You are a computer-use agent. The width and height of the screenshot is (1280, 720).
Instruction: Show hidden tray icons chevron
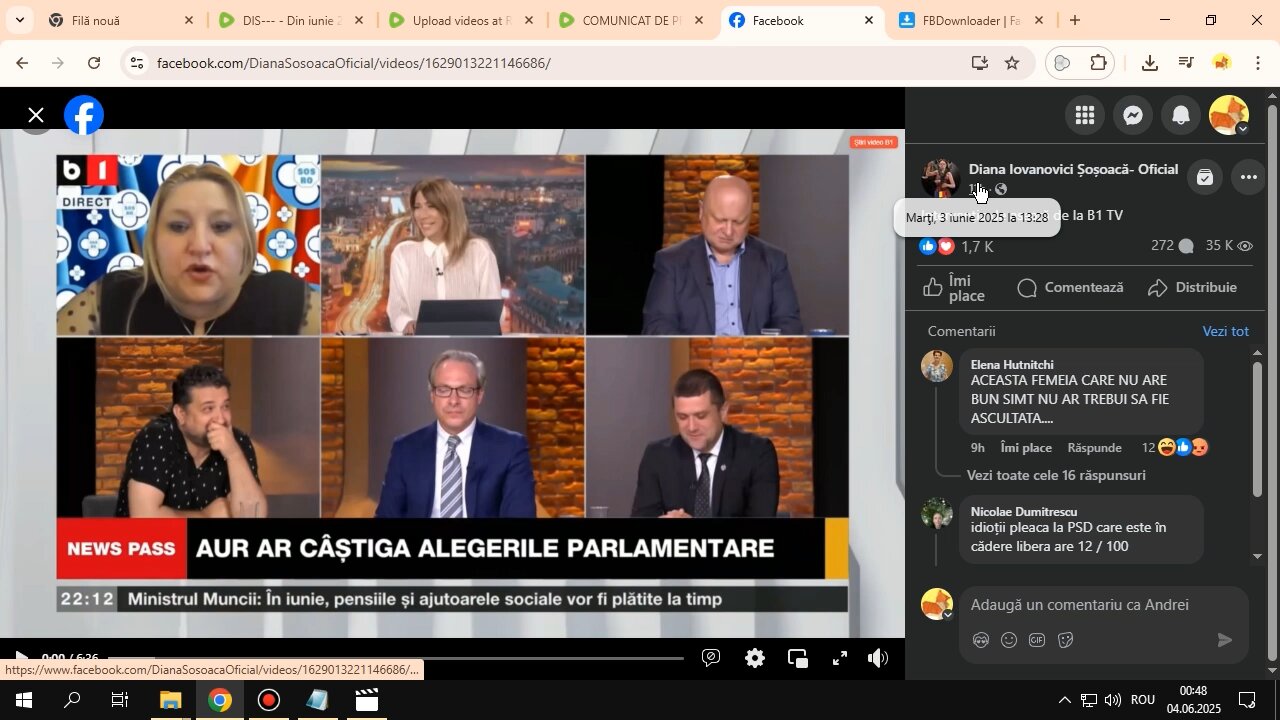pyautogui.click(x=1064, y=700)
